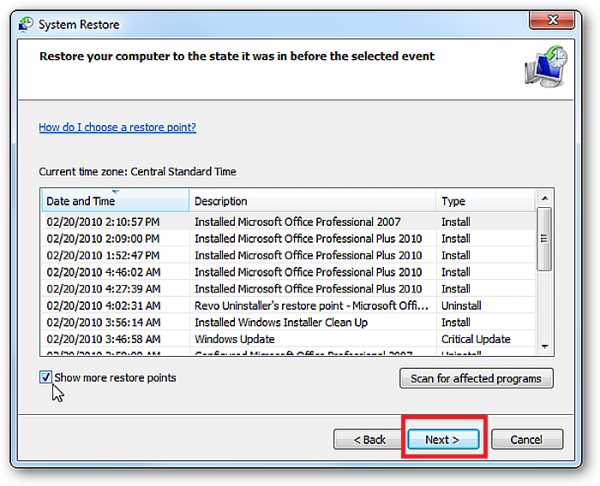Select the Windows Update restore point
The width and height of the screenshot is (600, 486).
tap(288, 339)
